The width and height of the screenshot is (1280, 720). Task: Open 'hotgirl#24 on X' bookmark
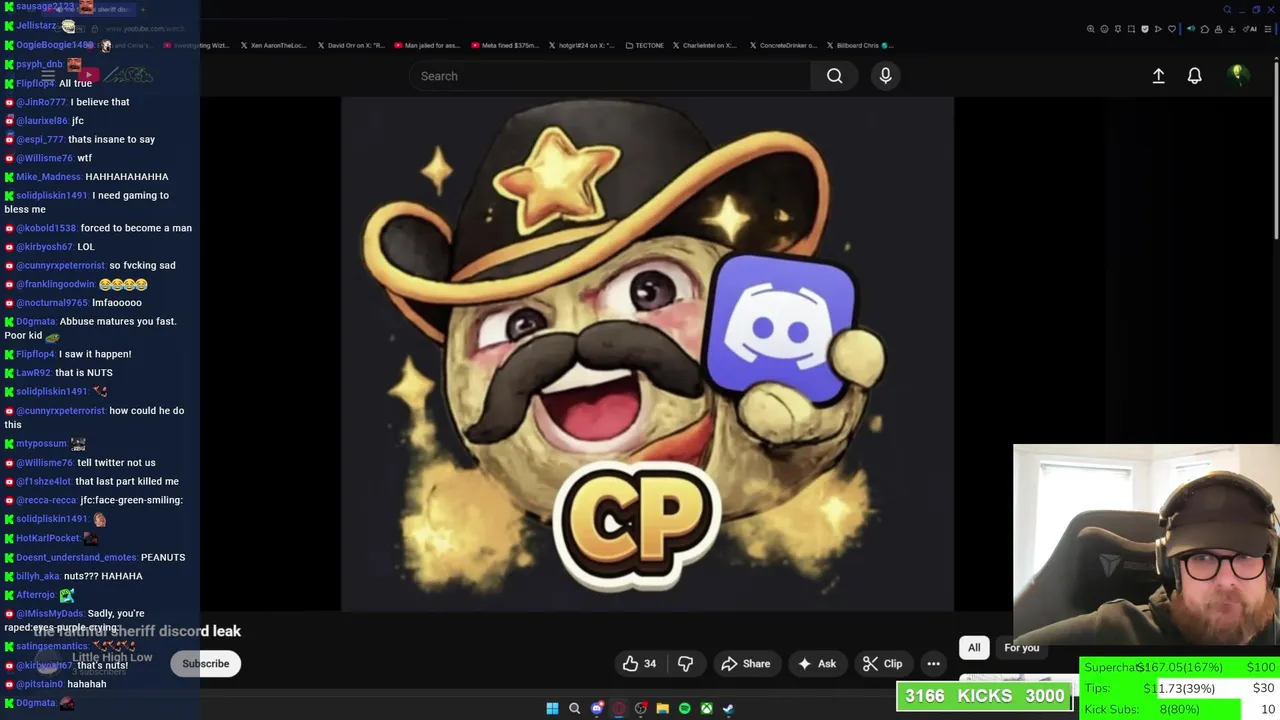(581, 45)
